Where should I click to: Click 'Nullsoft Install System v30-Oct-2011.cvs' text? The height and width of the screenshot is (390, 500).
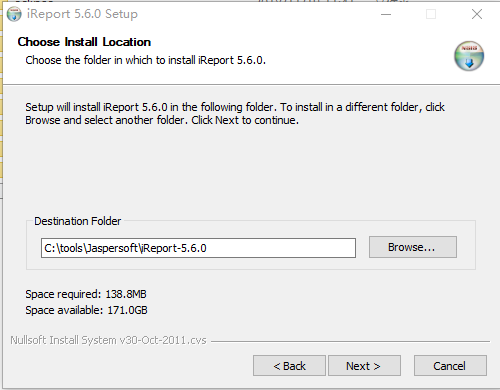pos(108,340)
